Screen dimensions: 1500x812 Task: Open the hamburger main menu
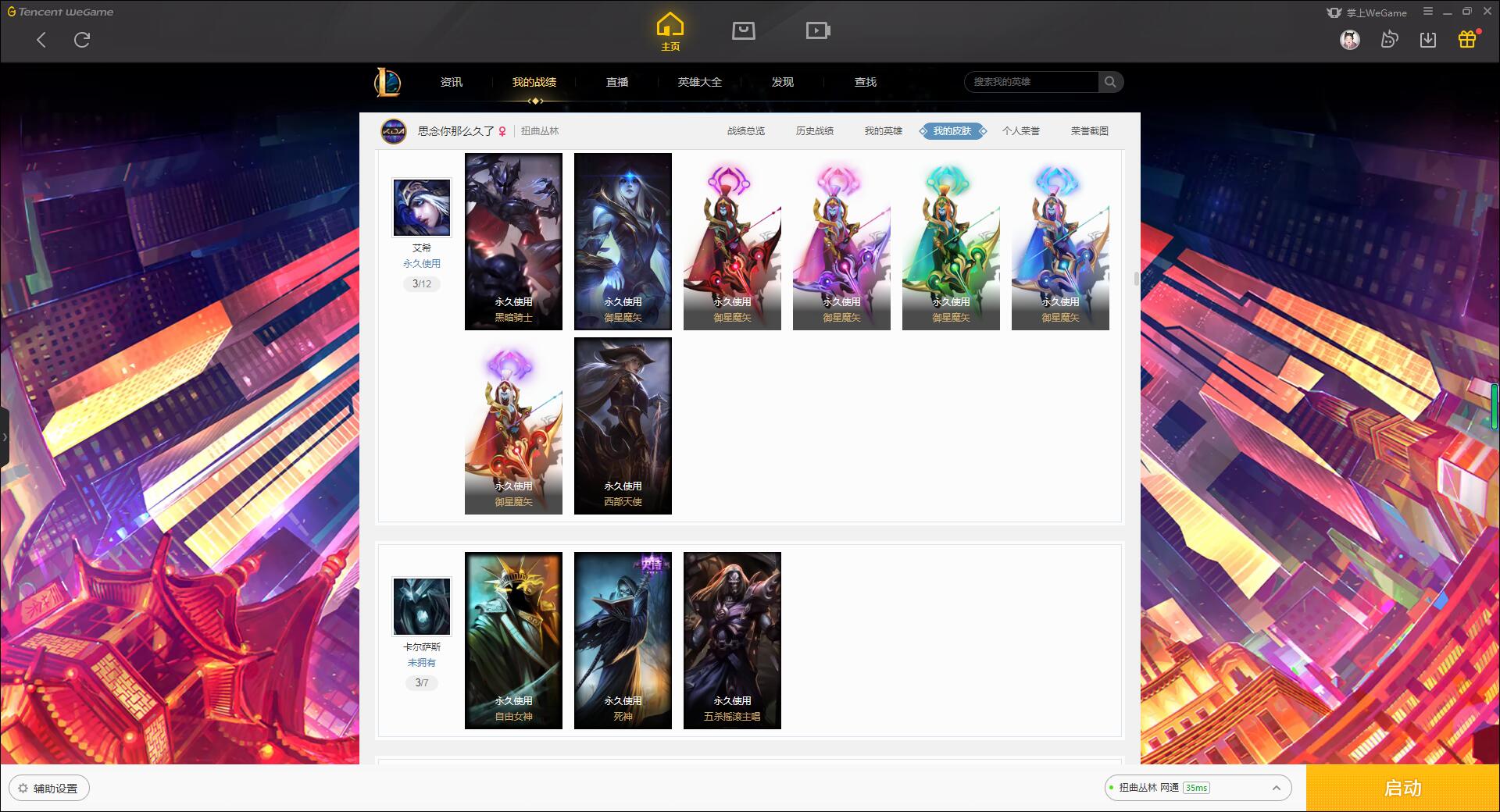(x=1427, y=12)
